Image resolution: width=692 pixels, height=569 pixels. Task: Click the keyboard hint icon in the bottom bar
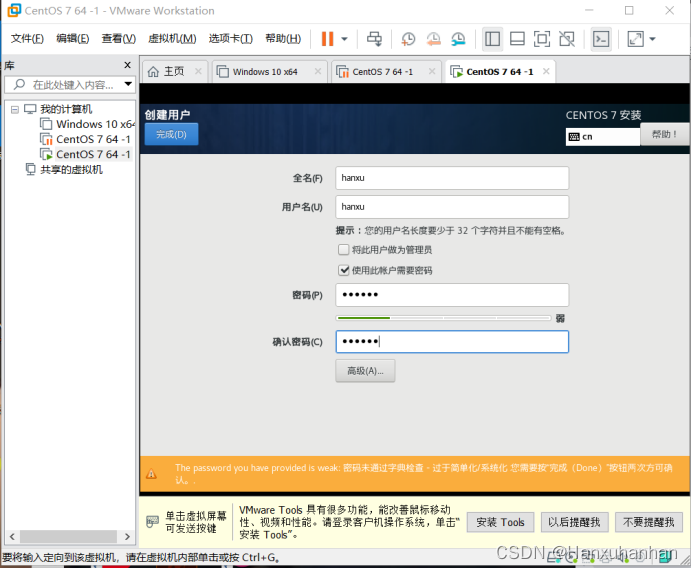[152, 522]
